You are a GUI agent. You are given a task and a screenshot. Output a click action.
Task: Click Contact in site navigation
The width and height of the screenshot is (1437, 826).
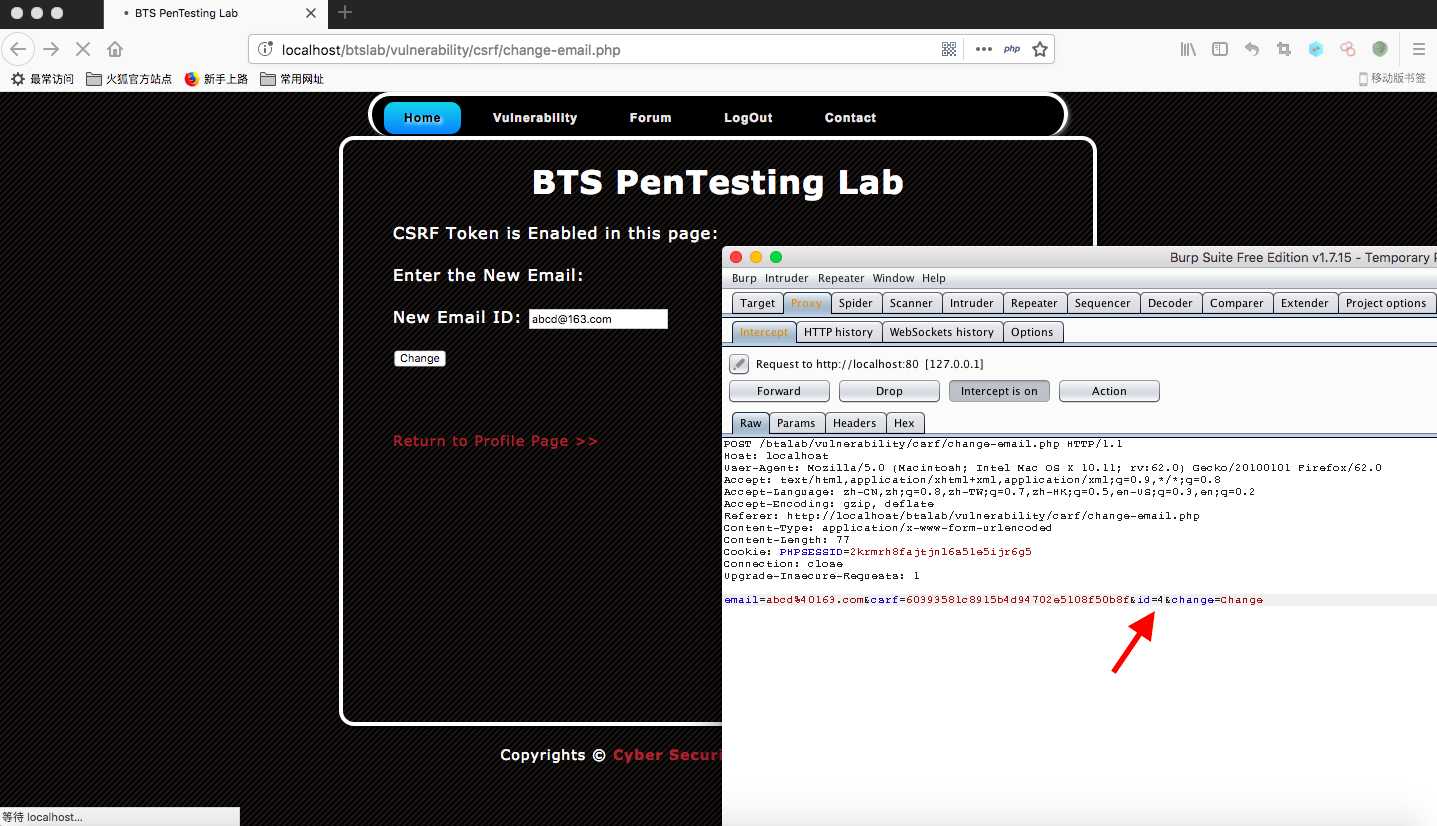pos(850,118)
